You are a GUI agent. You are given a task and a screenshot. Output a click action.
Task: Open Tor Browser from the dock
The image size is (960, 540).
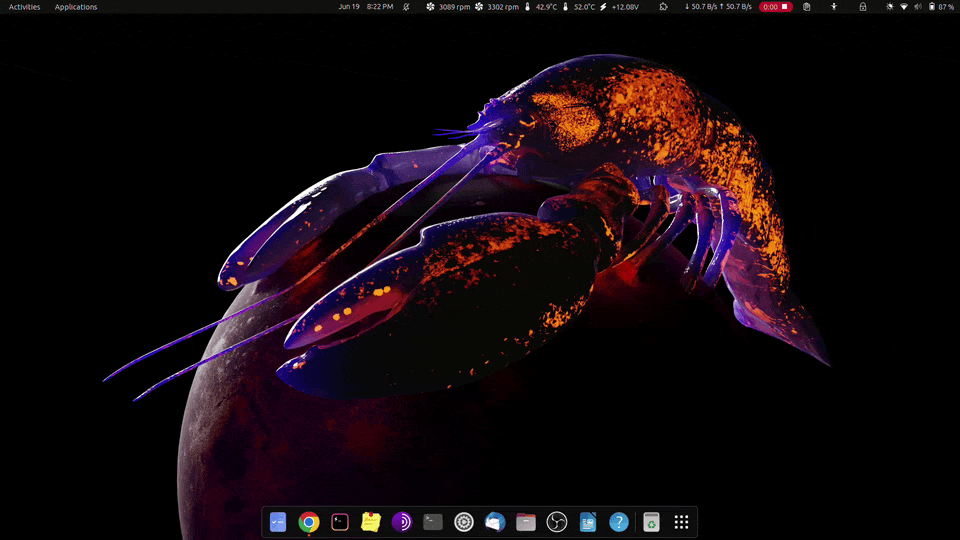[402, 522]
